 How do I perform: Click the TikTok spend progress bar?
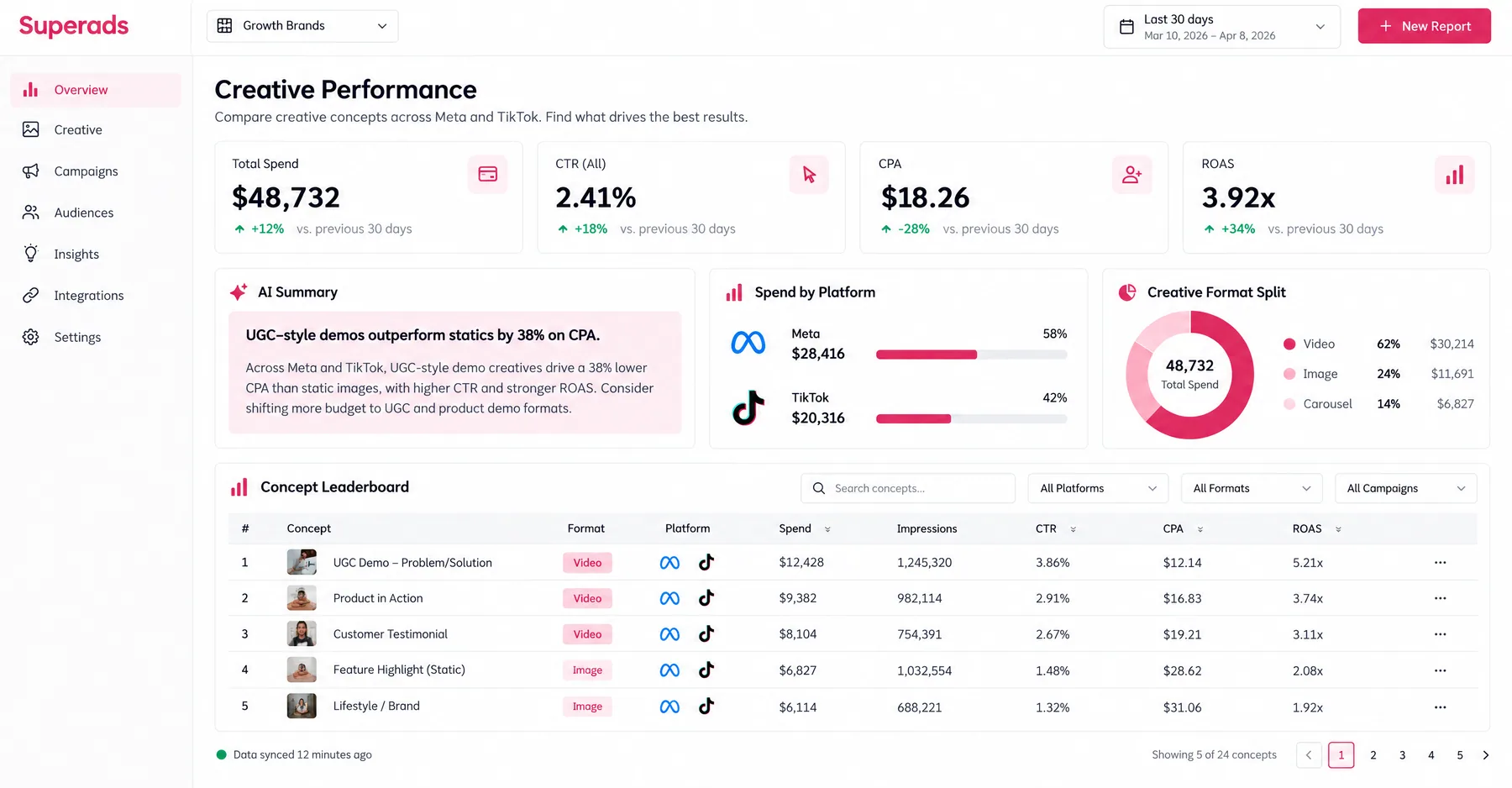coord(971,418)
